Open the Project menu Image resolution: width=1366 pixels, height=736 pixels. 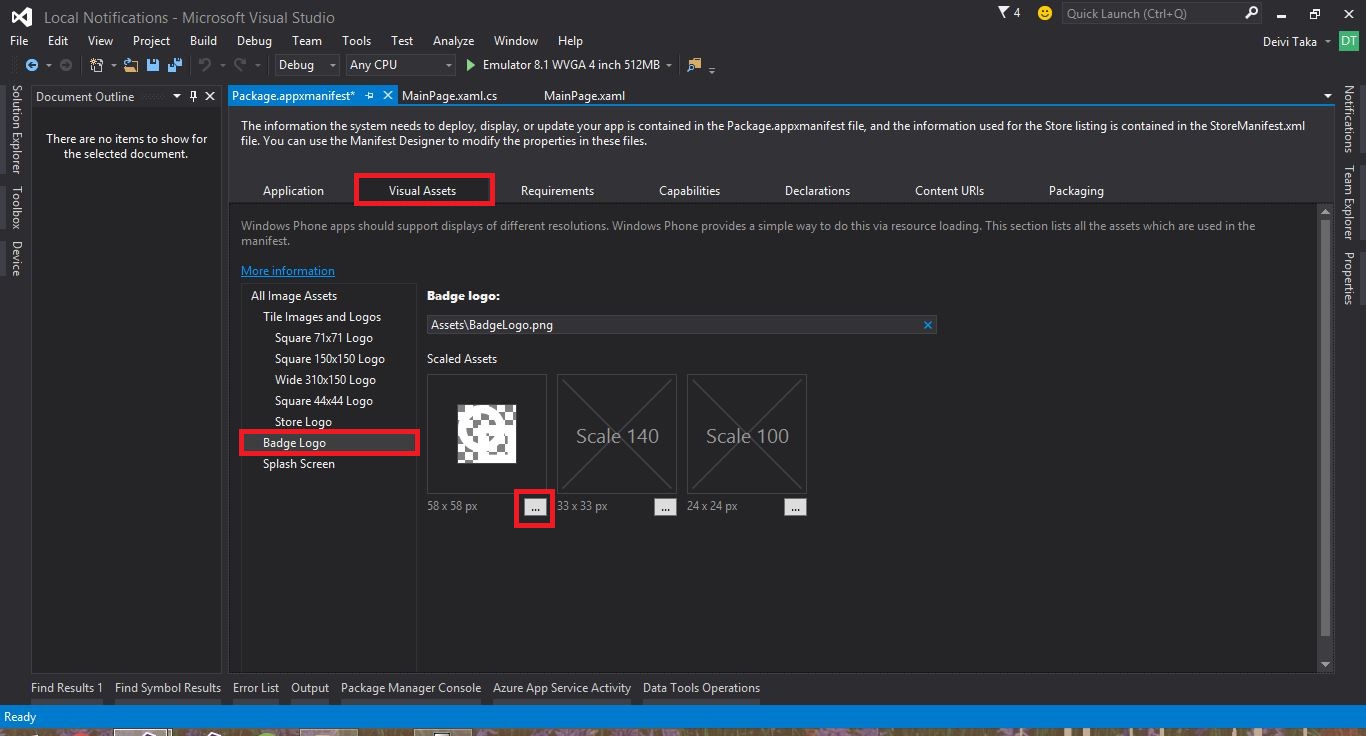151,41
